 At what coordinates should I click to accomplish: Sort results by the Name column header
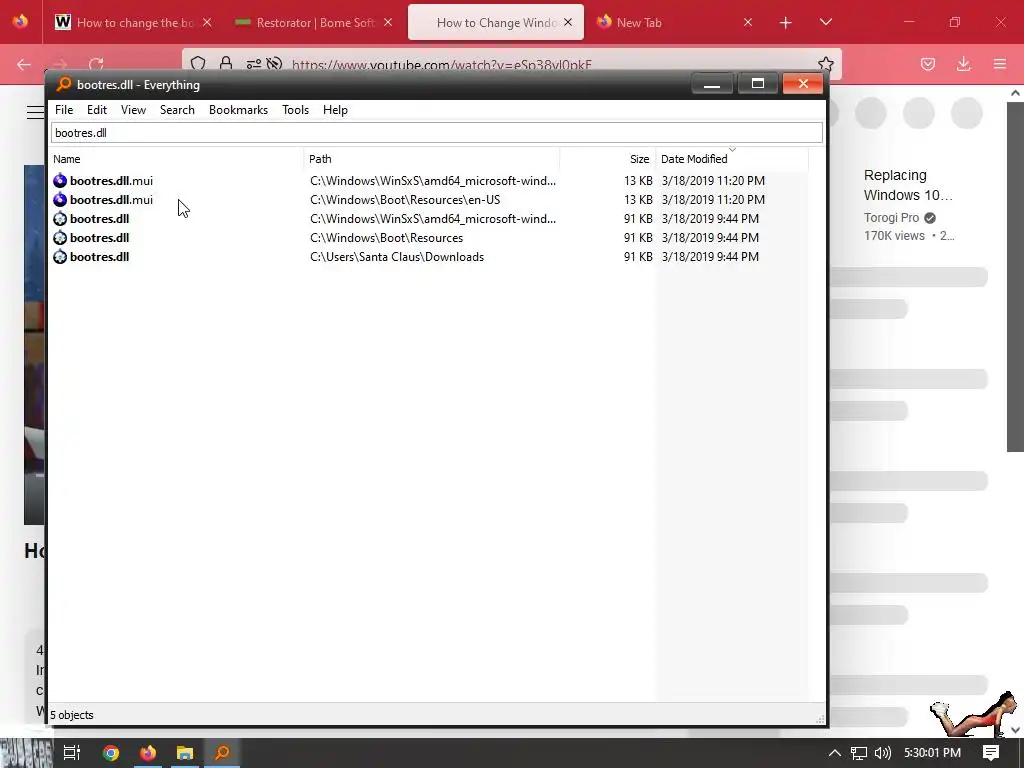click(177, 159)
